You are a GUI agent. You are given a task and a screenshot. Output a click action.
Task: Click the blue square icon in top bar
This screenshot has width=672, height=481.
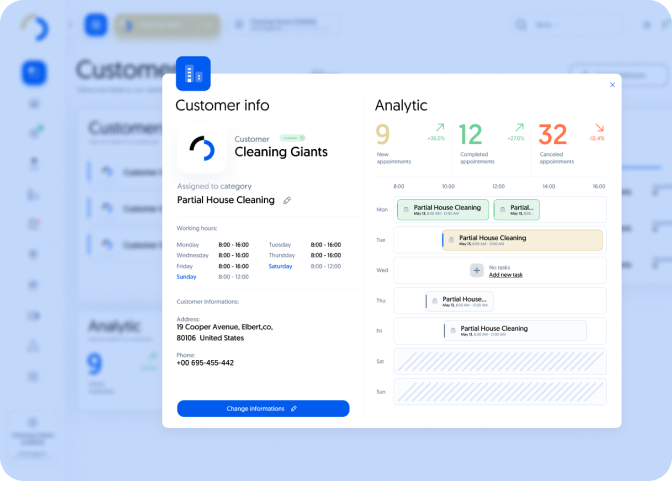click(x=95, y=25)
